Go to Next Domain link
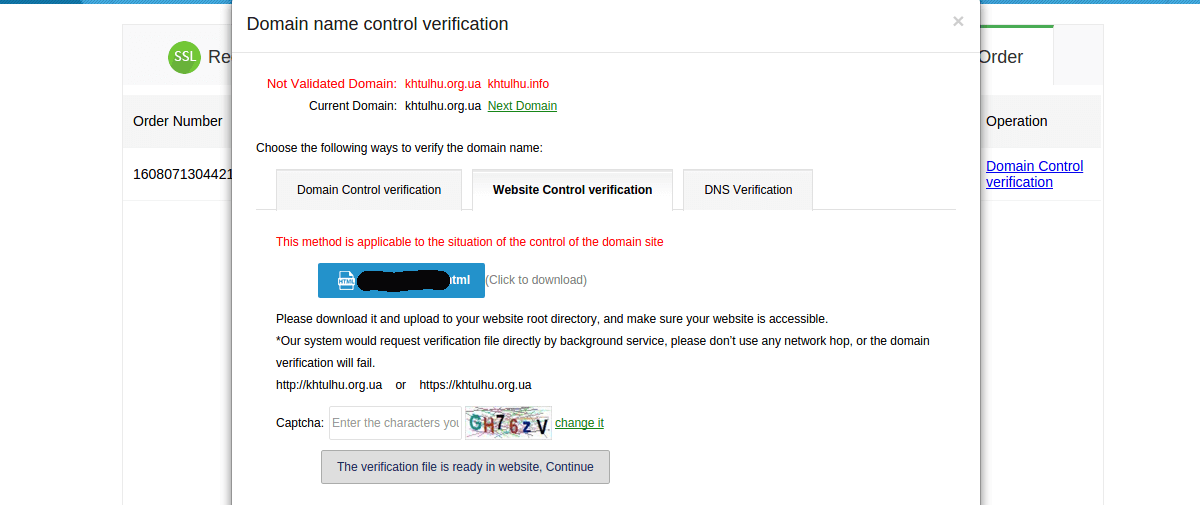 click(x=522, y=106)
